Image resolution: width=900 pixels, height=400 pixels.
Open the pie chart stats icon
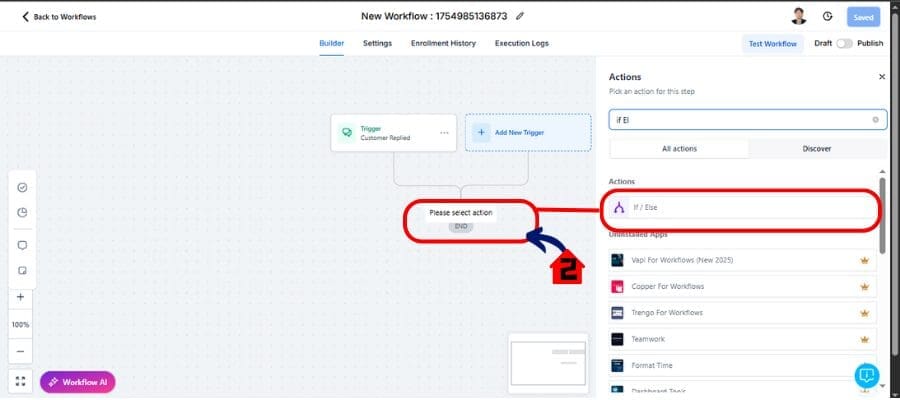click(22, 212)
